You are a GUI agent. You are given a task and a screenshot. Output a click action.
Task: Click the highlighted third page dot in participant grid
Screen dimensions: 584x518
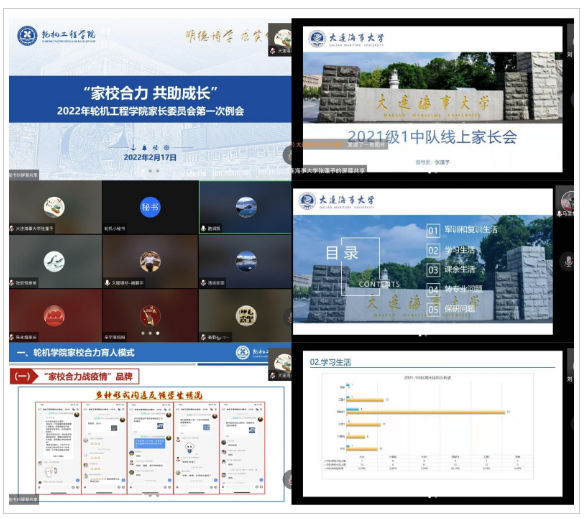[x=158, y=333]
